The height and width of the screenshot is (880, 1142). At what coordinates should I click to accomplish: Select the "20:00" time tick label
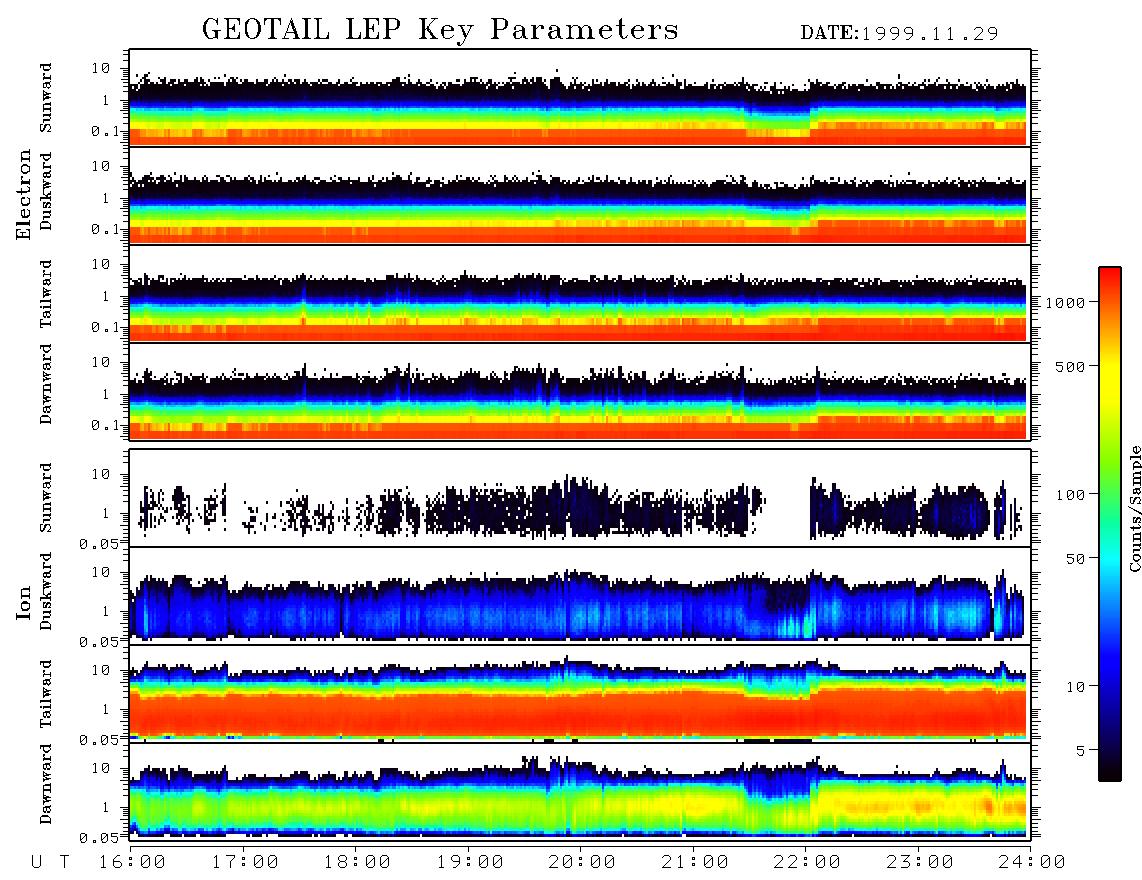click(x=582, y=862)
